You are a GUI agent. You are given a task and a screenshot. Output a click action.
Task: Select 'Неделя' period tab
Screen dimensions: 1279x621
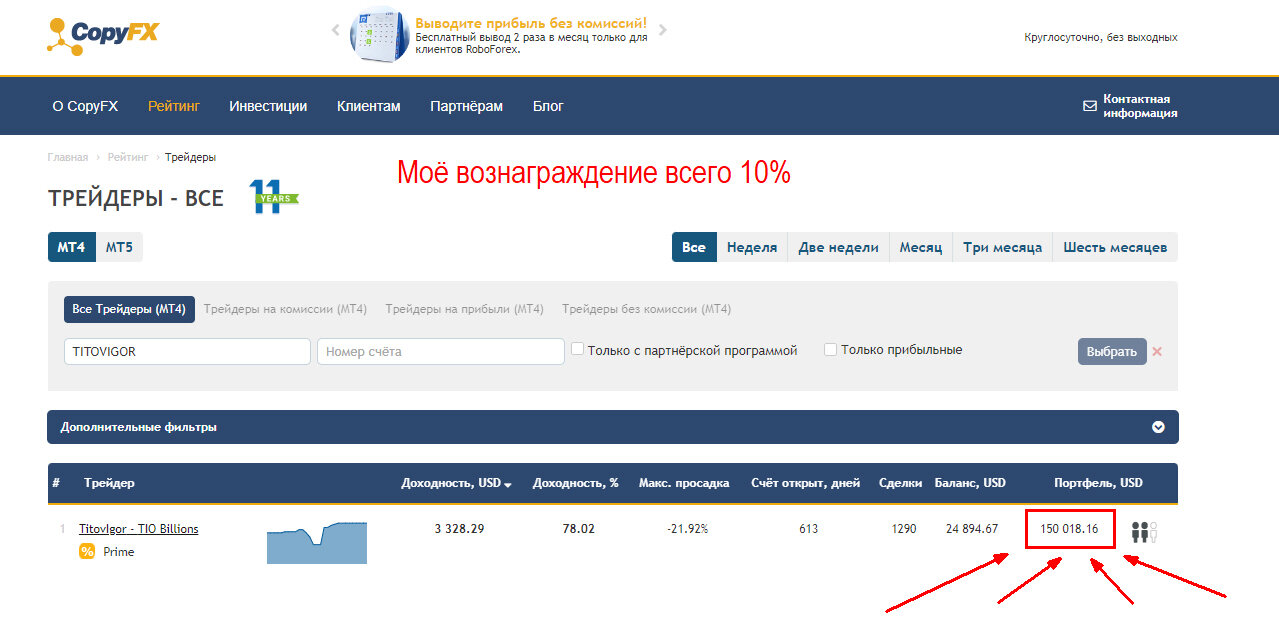752,247
